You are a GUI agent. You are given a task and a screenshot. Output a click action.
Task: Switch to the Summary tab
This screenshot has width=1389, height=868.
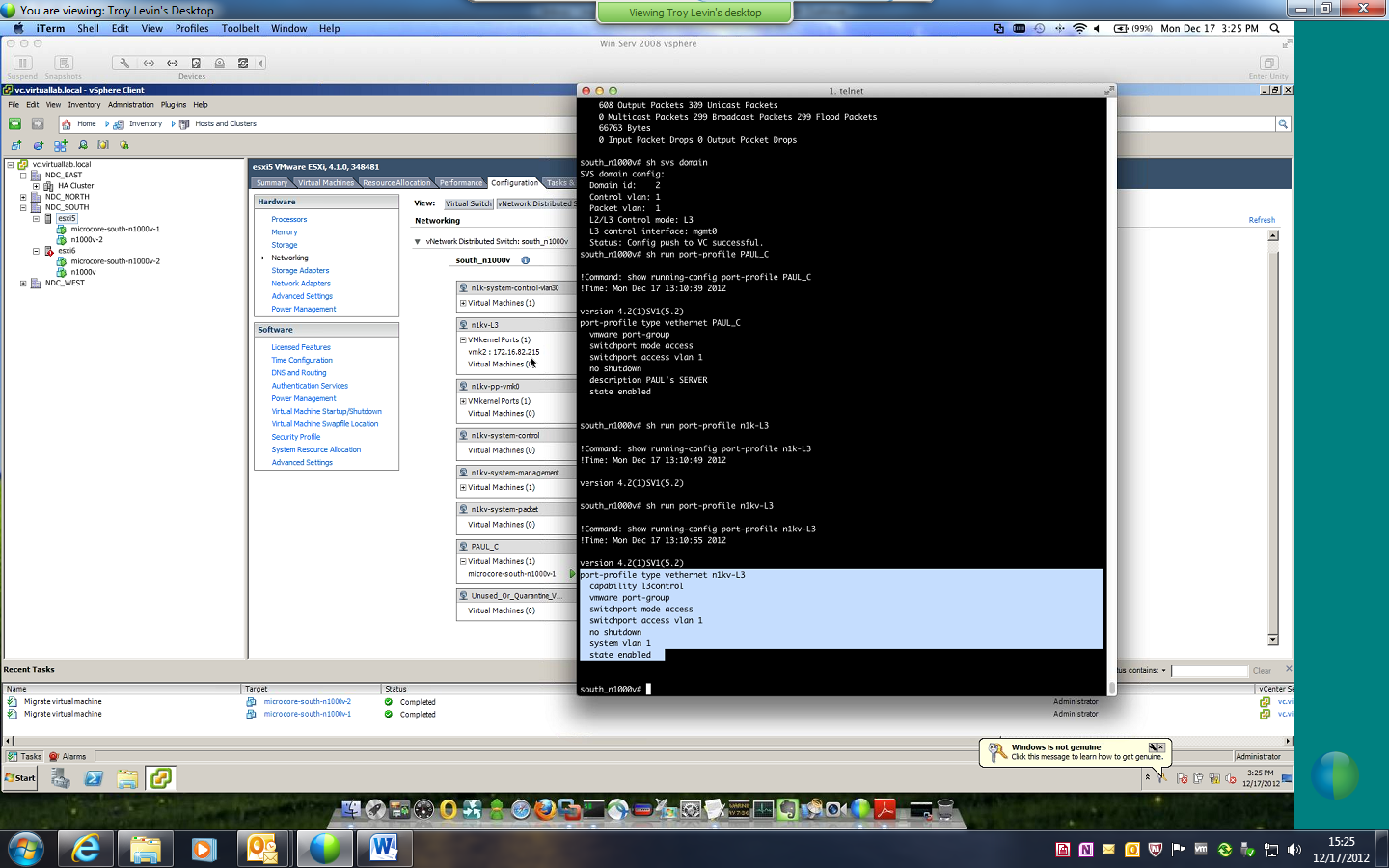tap(271, 183)
